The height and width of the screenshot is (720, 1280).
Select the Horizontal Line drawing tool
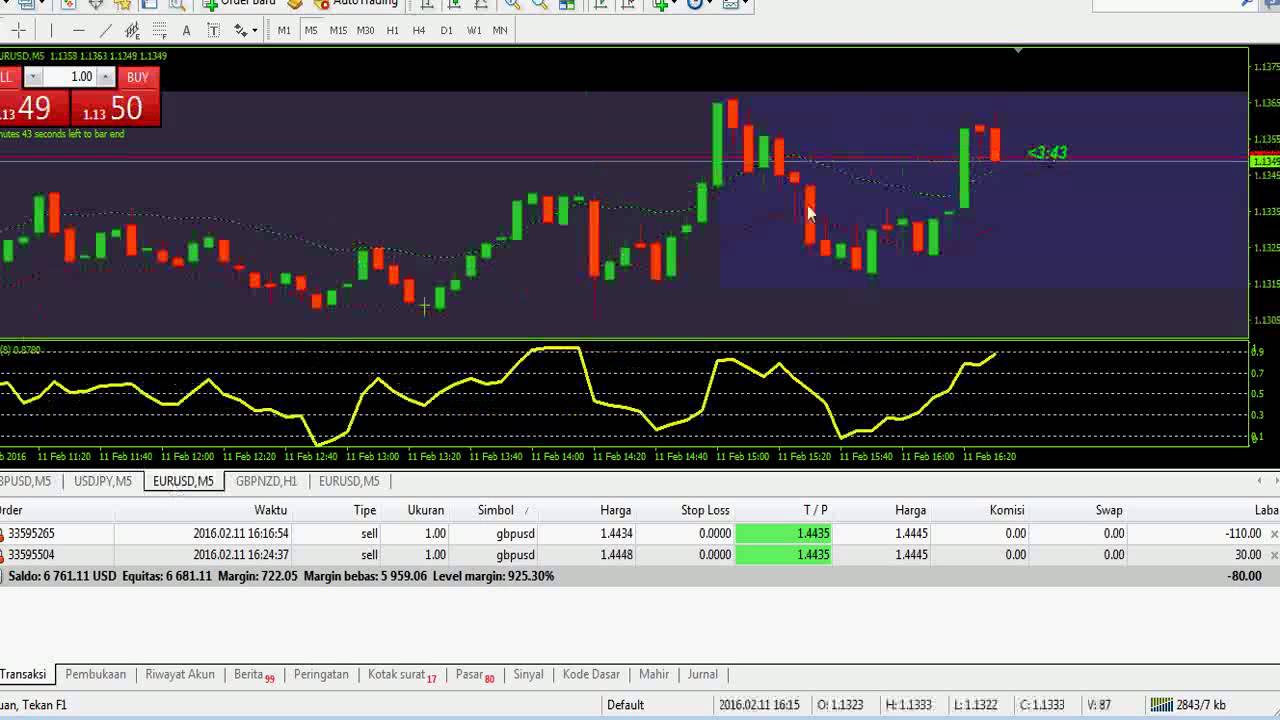pyautogui.click(x=79, y=31)
